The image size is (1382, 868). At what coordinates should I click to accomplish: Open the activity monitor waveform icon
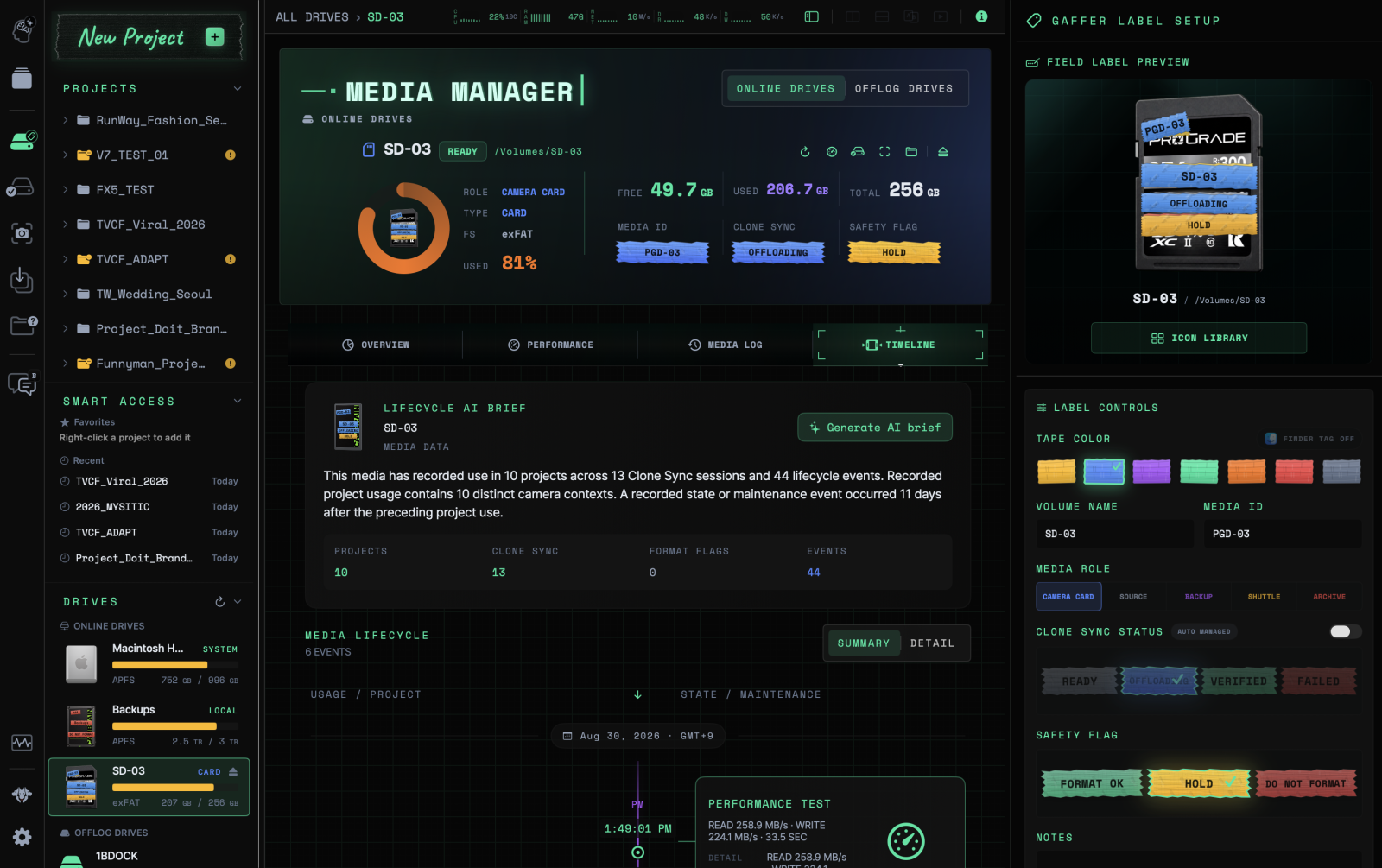[22, 743]
